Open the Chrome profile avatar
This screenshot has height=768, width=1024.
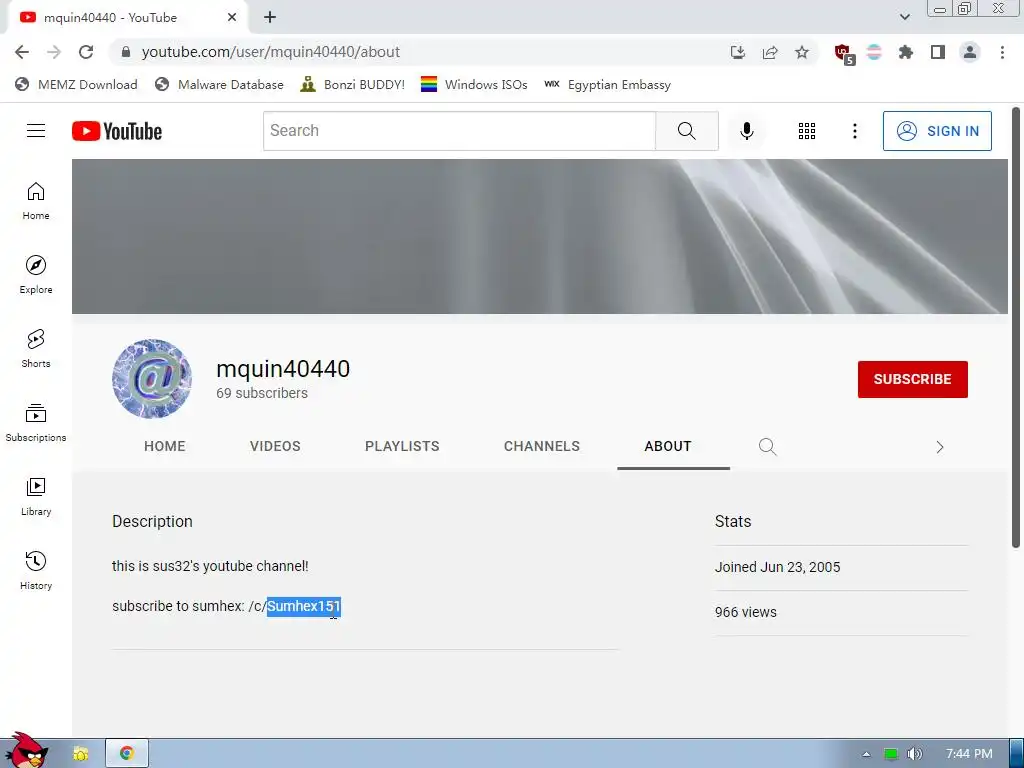click(x=970, y=52)
